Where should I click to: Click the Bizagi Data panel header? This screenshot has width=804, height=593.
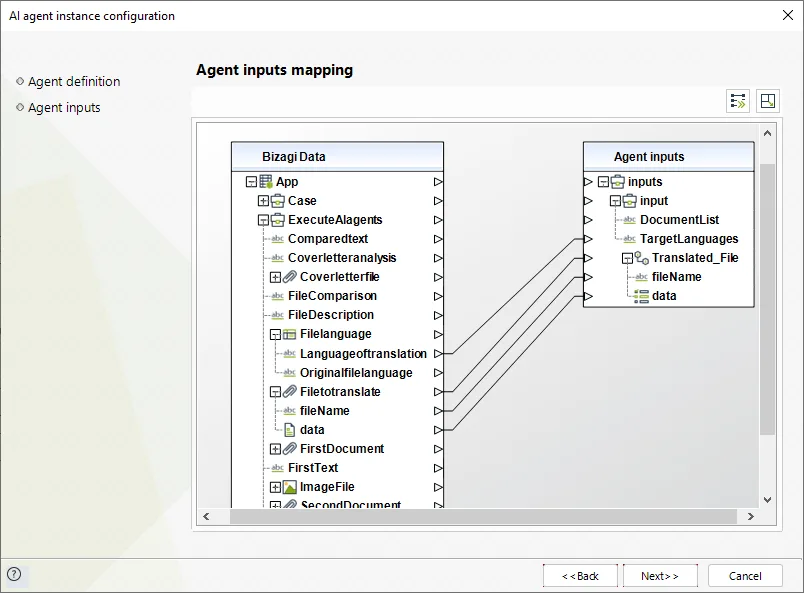(x=337, y=156)
